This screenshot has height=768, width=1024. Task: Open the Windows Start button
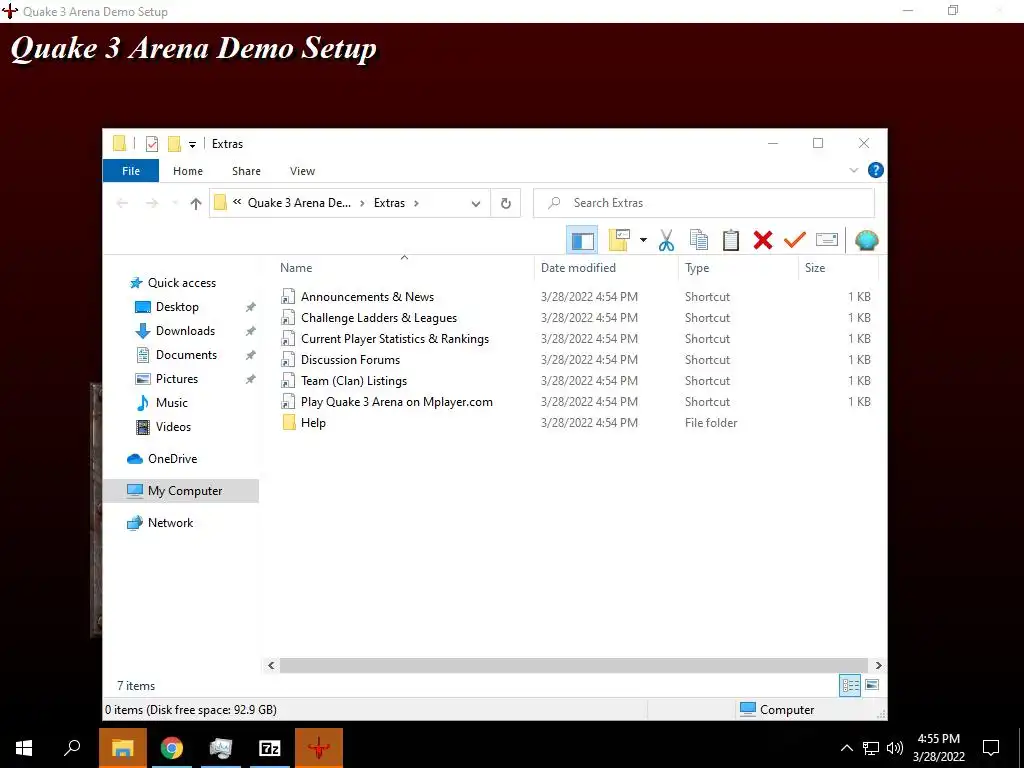click(x=24, y=748)
